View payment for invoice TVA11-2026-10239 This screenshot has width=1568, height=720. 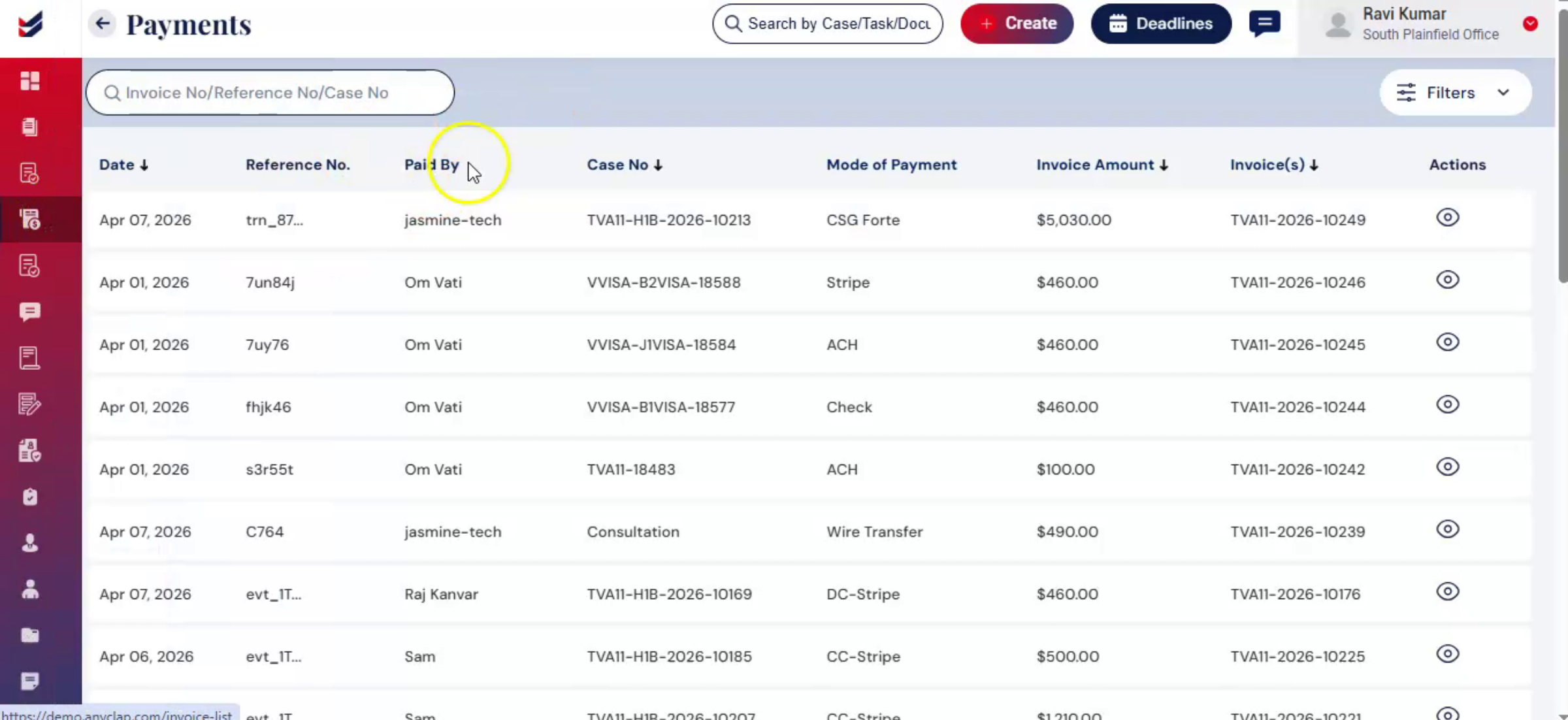click(1448, 529)
